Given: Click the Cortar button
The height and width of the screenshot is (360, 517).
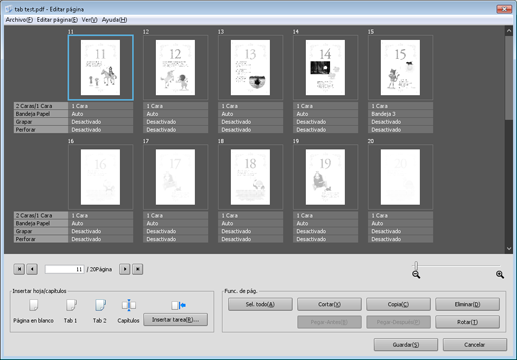Looking at the screenshot, I should tap(329, 304).
